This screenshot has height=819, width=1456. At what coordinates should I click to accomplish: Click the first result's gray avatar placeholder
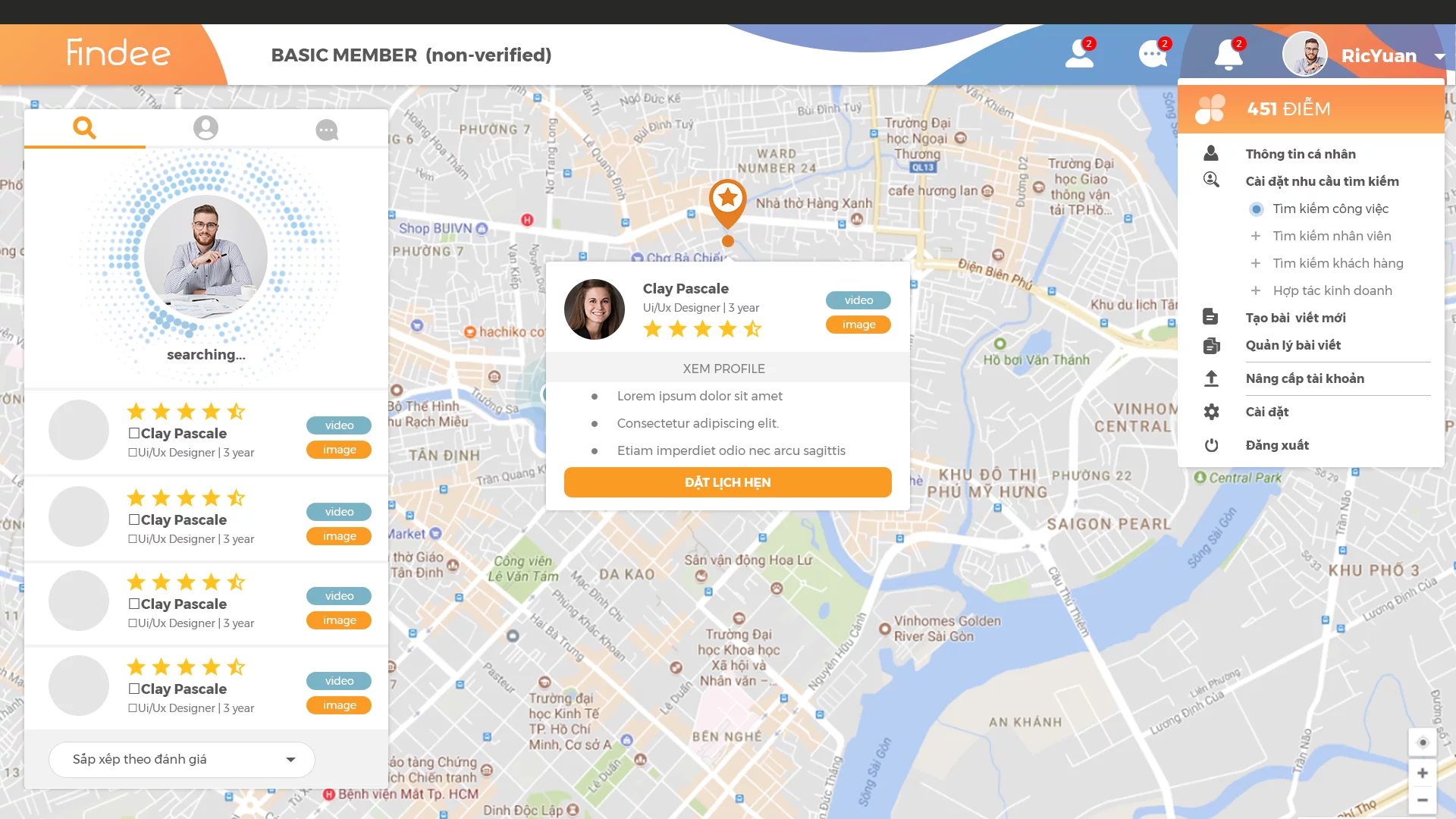click(x=79, y=430)
